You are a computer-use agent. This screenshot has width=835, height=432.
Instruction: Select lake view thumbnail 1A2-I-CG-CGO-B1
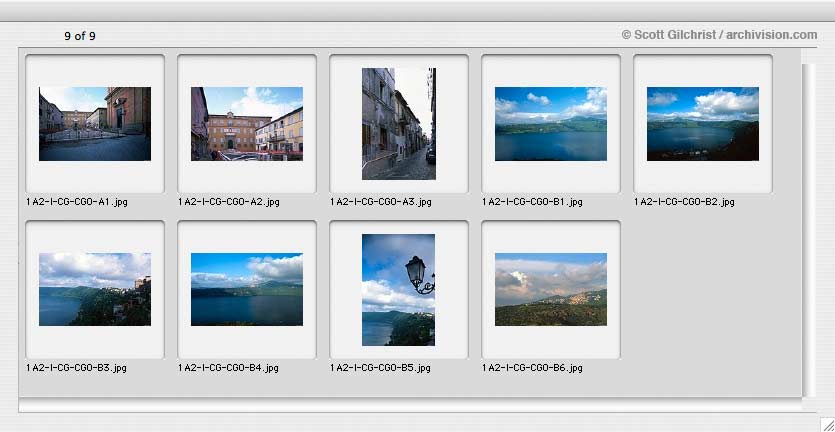pyautogui.click(x=551, y=124)
